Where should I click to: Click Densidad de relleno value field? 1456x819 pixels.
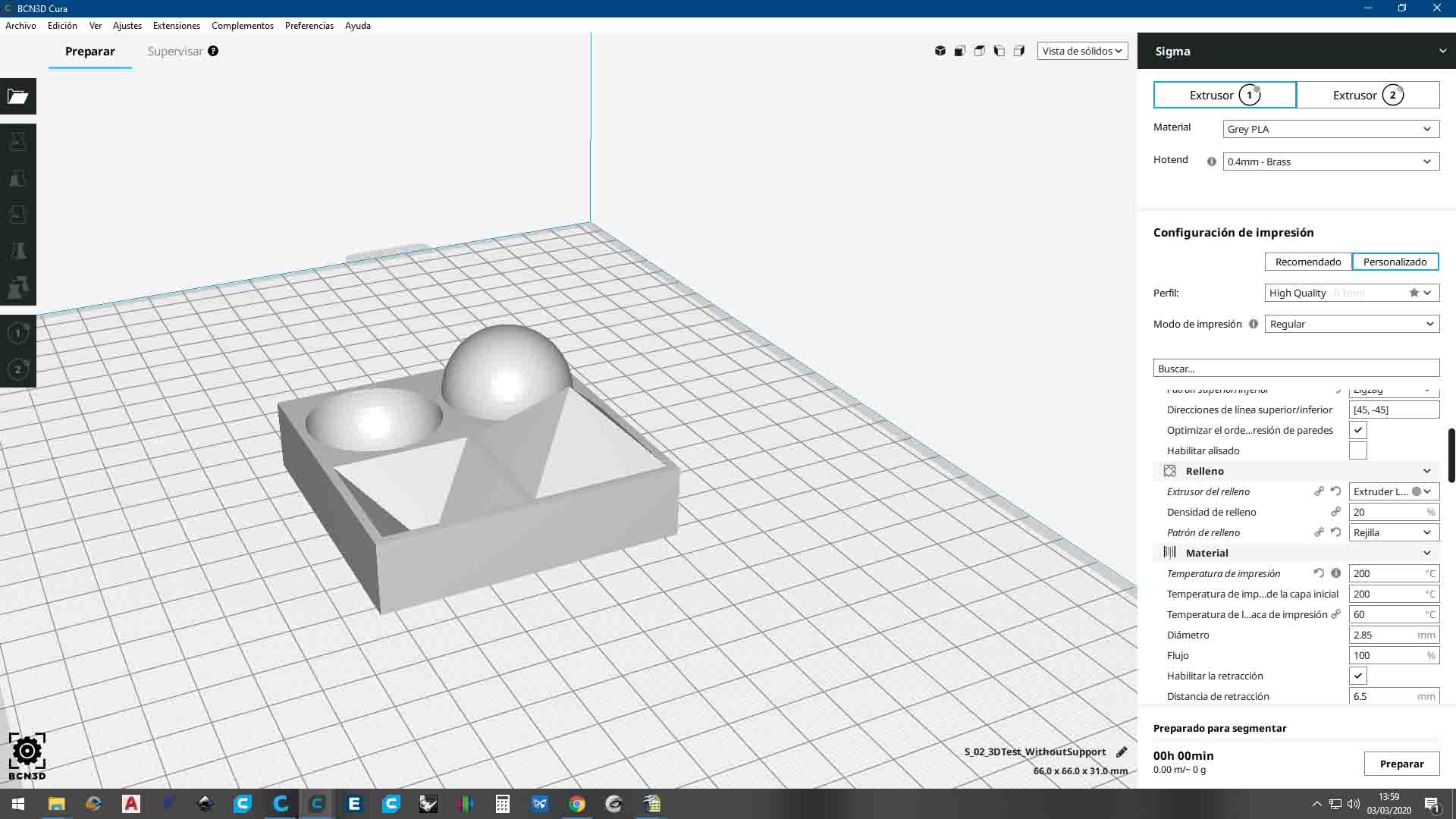point(1394,512)
